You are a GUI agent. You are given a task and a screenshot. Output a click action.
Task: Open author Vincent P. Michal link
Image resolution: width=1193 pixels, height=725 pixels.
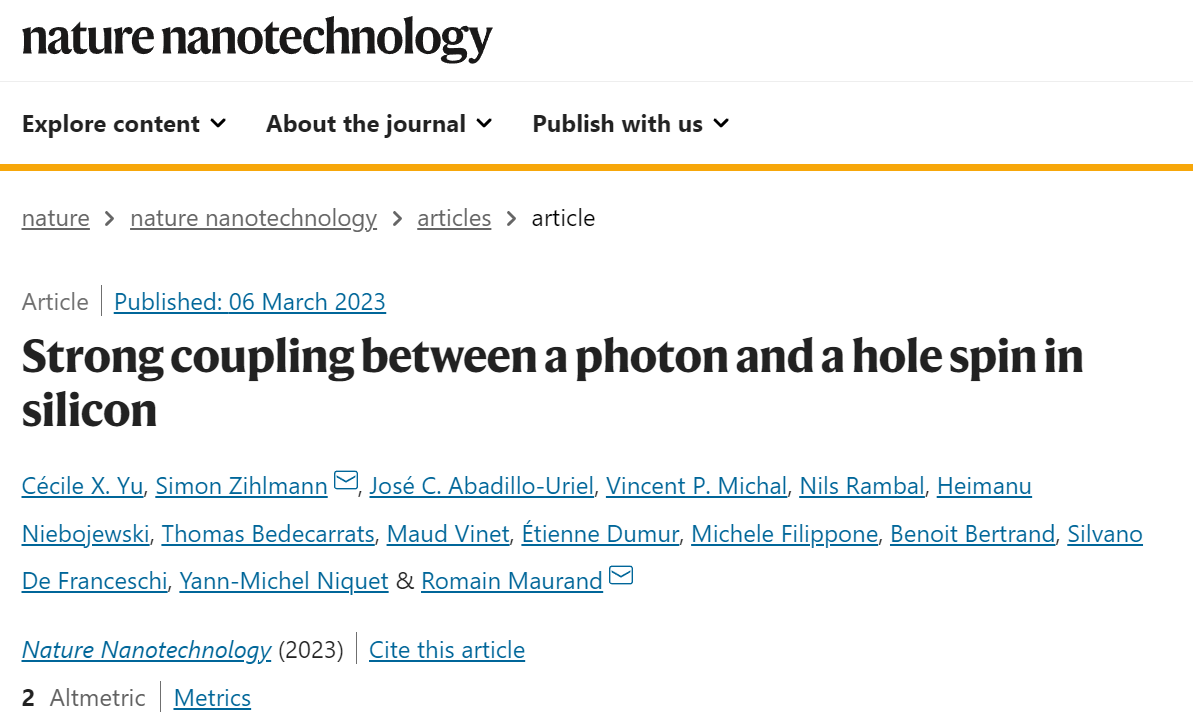click(x=696, y=486)
